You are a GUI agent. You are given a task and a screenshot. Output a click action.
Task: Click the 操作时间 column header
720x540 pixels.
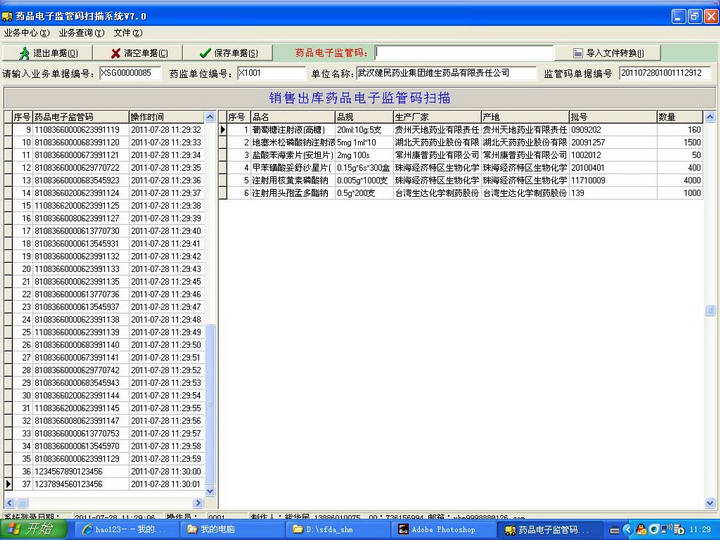pyautogui.click(x=166, y=117)
